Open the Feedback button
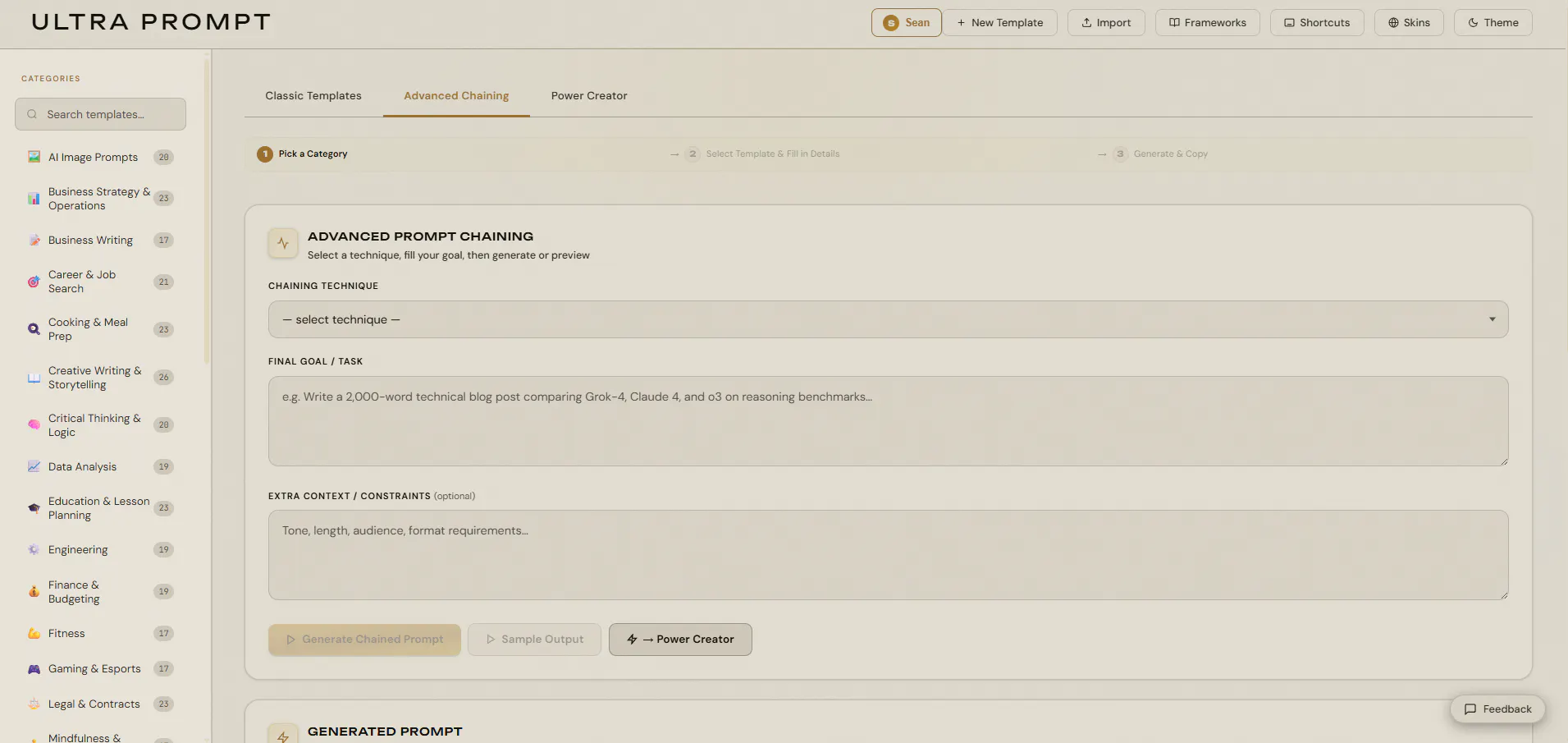The width and height of the screenshot is (1568, 743). pos(1497,709)
